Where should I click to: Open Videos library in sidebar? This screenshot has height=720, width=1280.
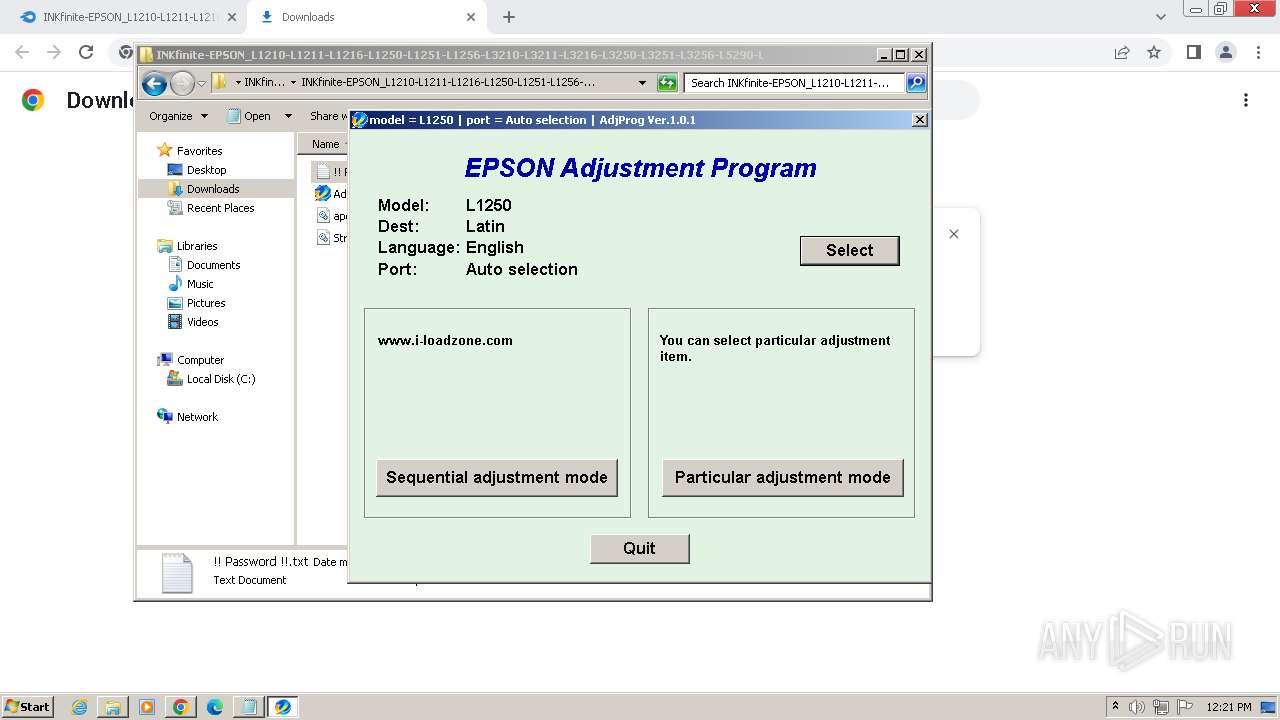tap(202, 322)
